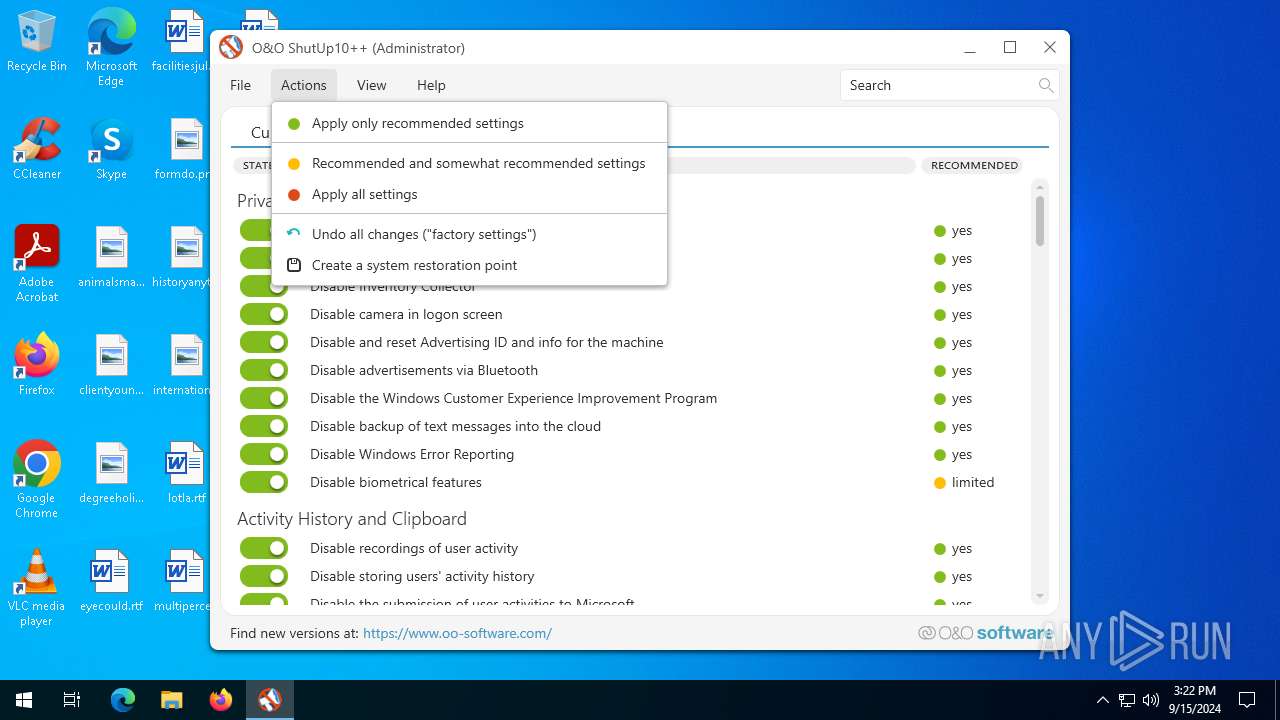The image size is (1280, 720).
Task: Open the View menu
Action: 371,85
